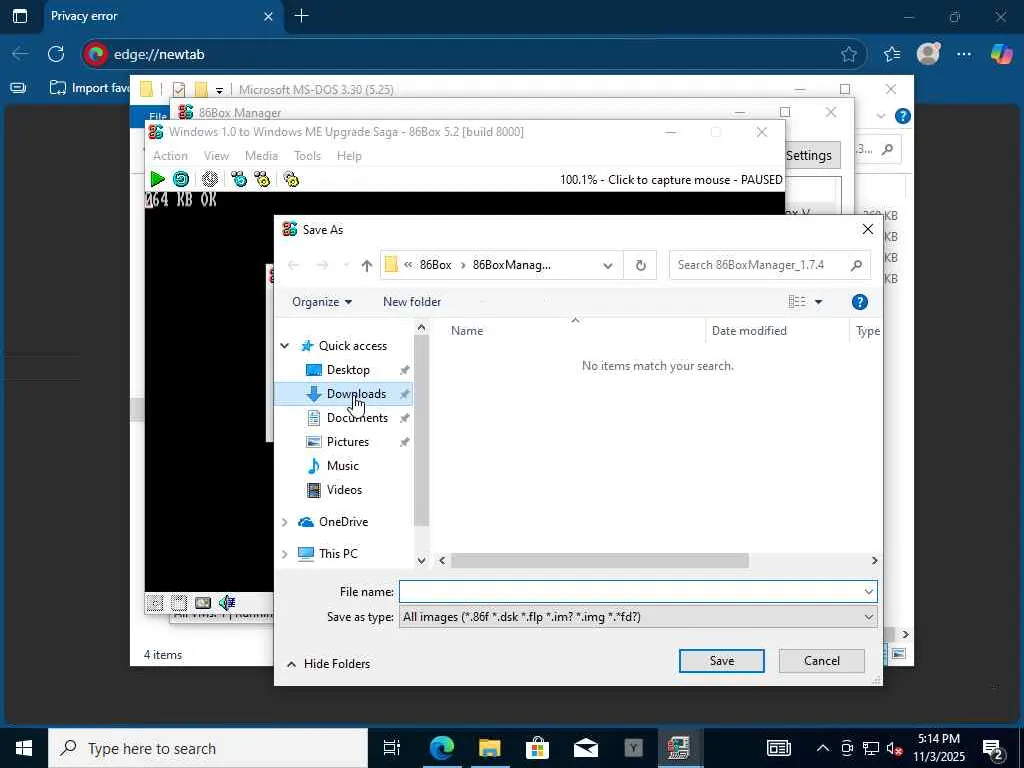
Task: Open the Help menu in 86Box
Action: click(x=349, y=155)
